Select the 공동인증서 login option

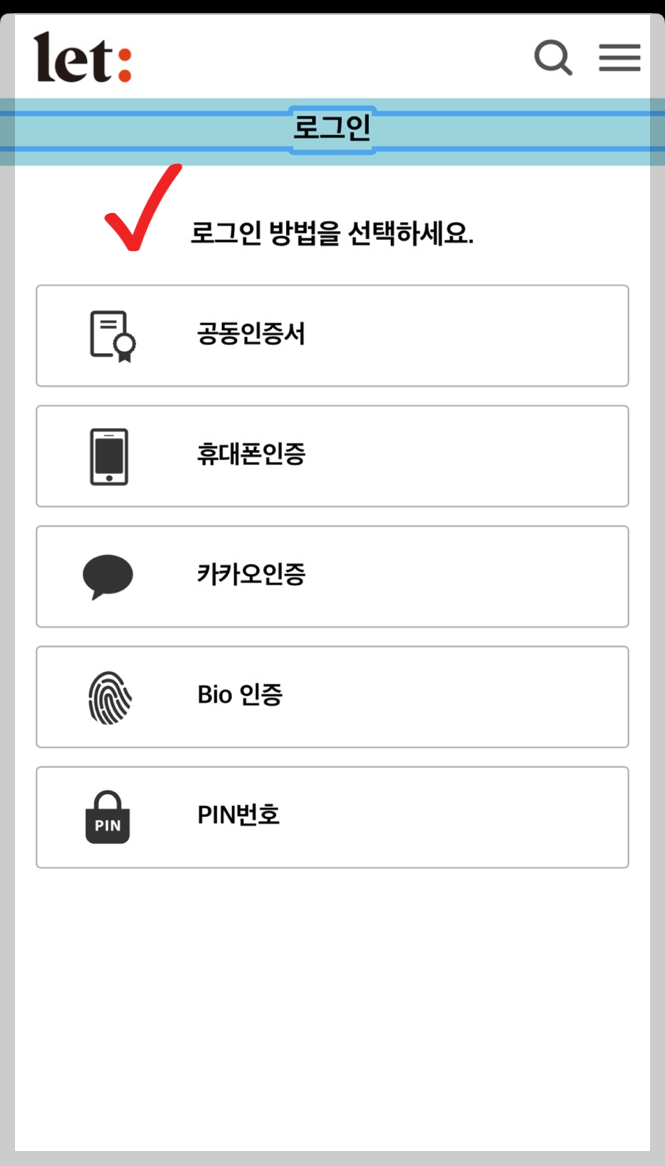click(332, 335)
